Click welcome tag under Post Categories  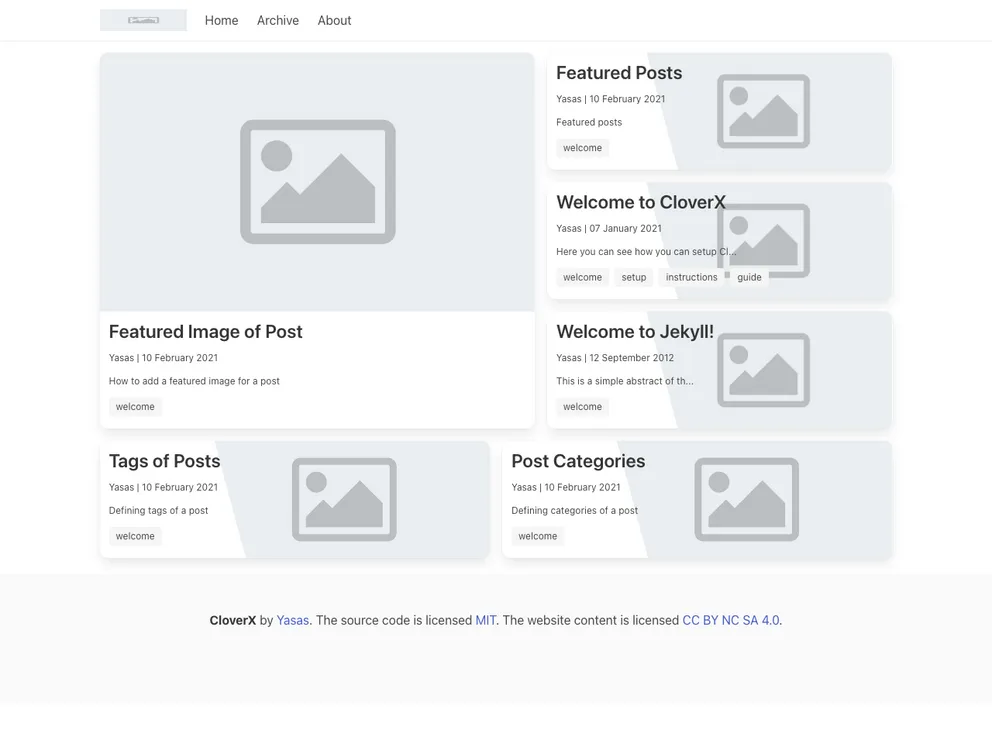(537, 536)
